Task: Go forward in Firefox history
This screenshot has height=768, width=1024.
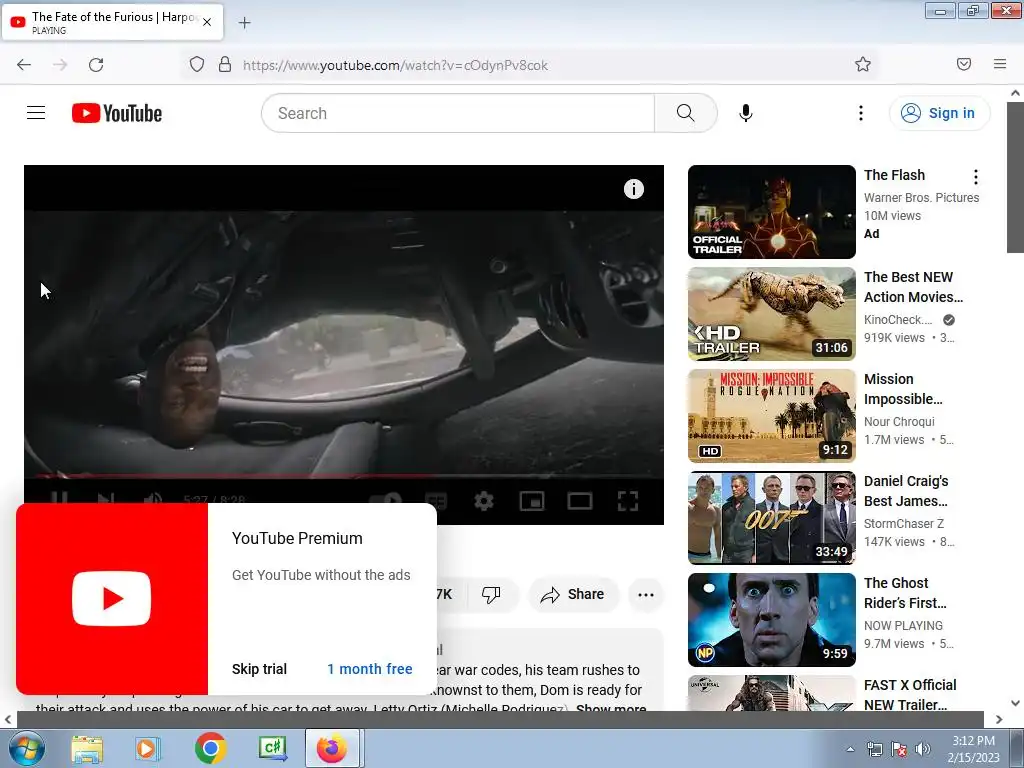Action: point(59,64)
